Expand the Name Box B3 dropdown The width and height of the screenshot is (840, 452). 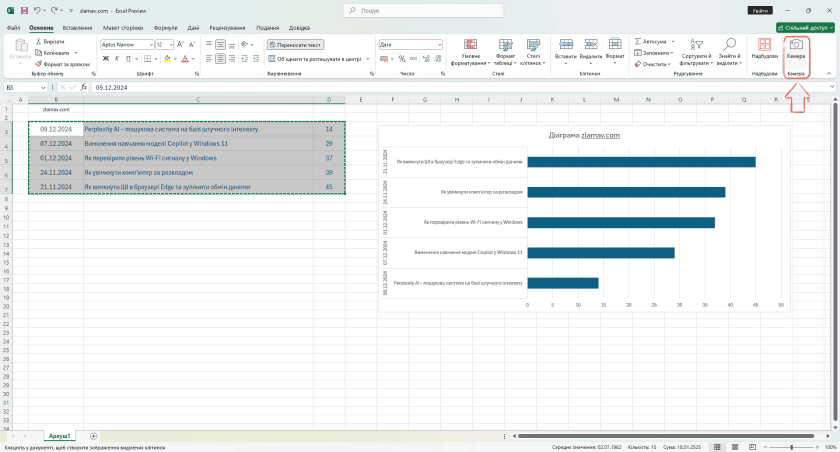pyautogui.click(x=43, y=87)
